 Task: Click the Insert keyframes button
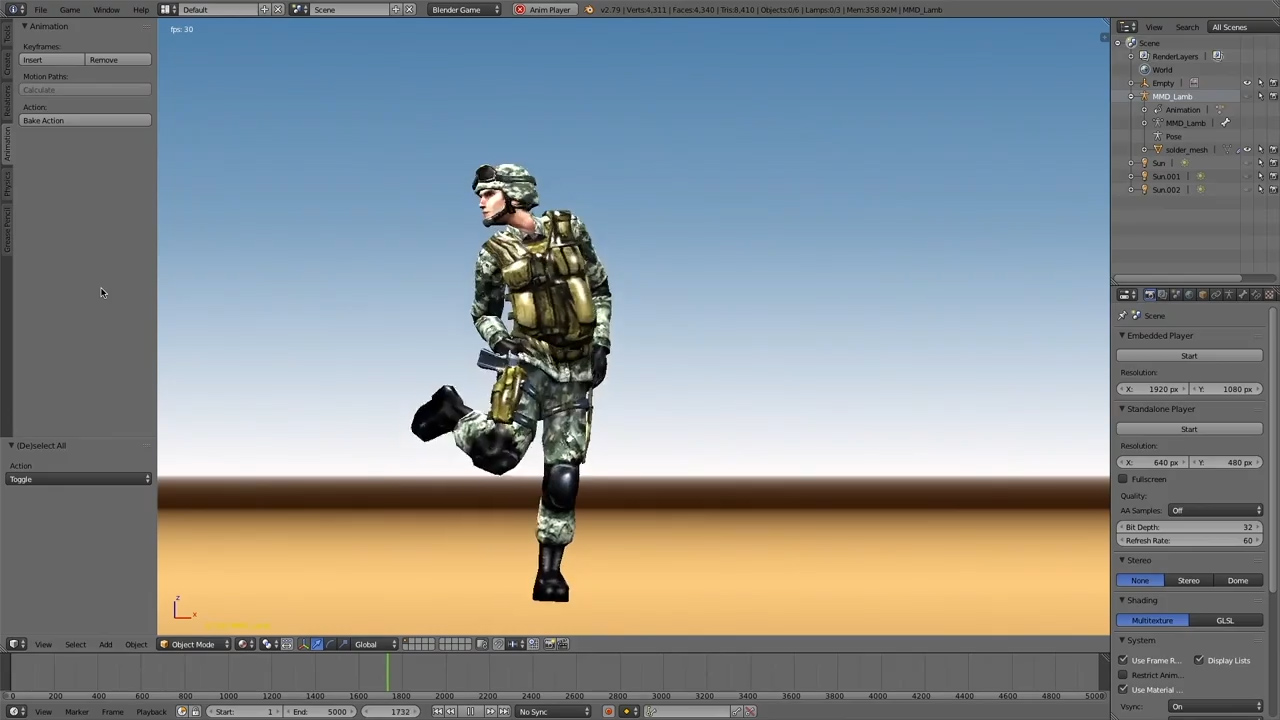point(52,60)
